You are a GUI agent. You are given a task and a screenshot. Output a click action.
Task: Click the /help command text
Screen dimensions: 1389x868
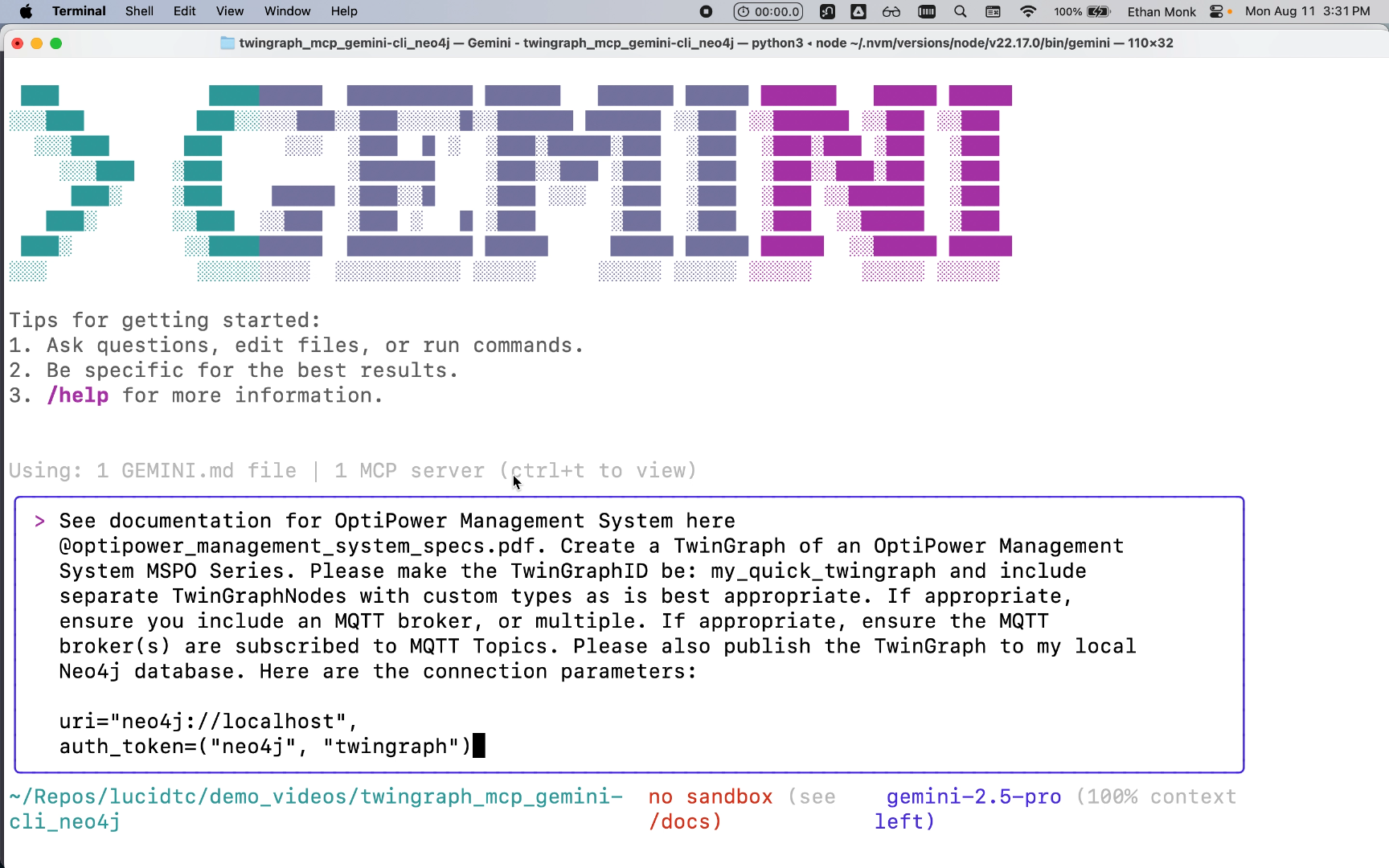pyautogui.click(x=78, y=395)
